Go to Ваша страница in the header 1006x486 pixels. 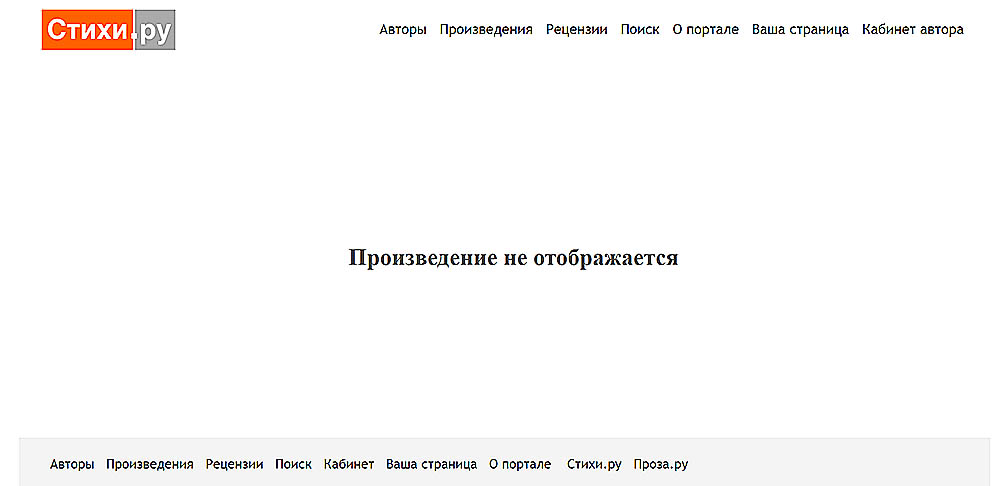(x=800, y=29)
